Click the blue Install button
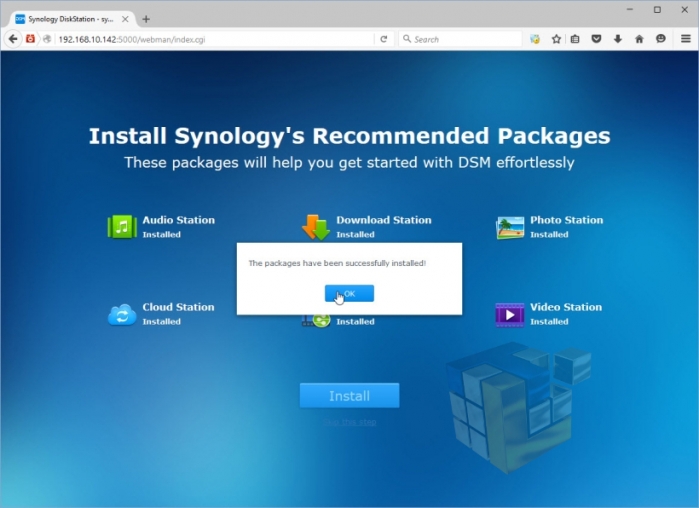The image size is (699, 508). [349, 395]
